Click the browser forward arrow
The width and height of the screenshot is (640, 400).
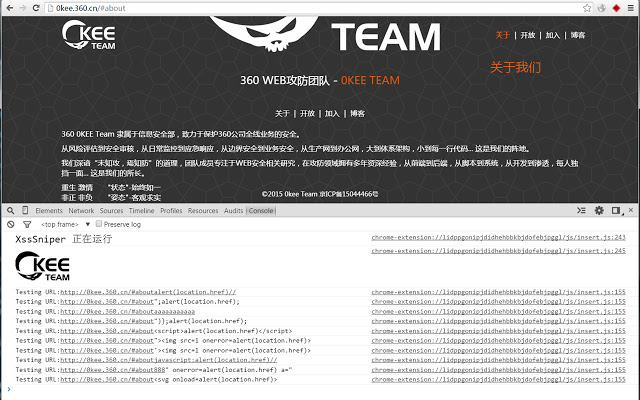tap(22, 8)
